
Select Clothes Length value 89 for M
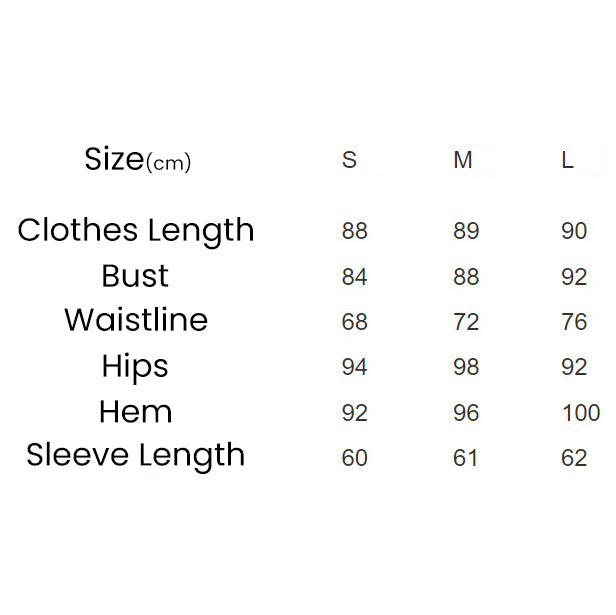pyautogui.click(x=466, y=231)
